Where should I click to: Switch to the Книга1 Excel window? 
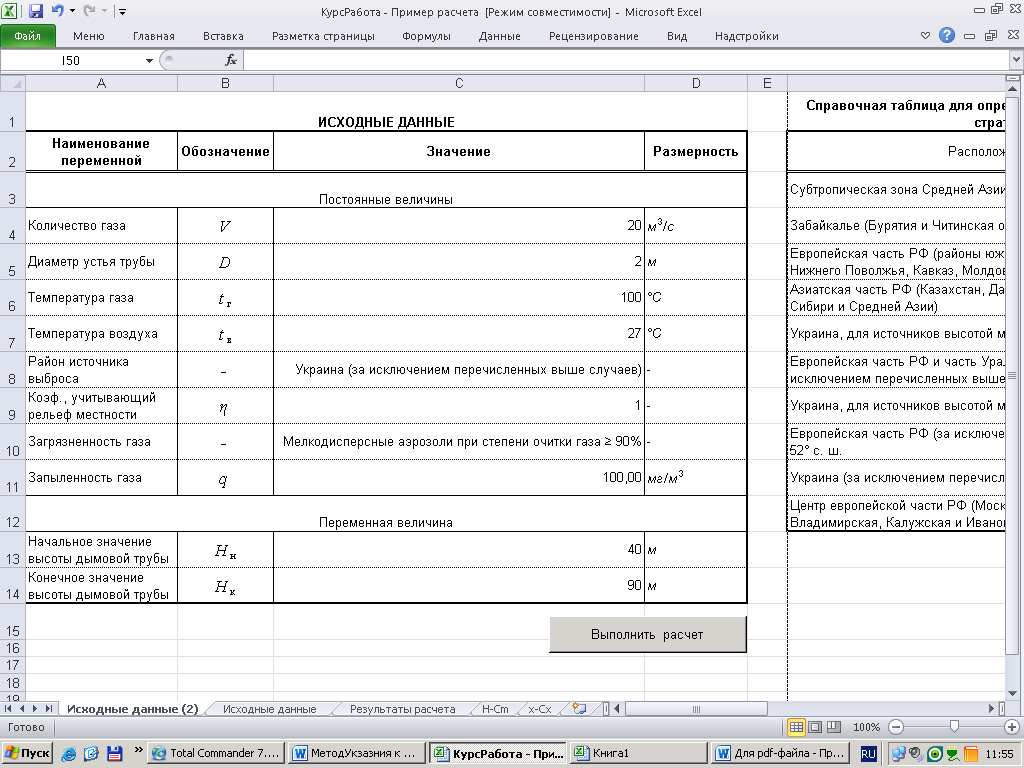pyautogui.click(x=639, y=753)
